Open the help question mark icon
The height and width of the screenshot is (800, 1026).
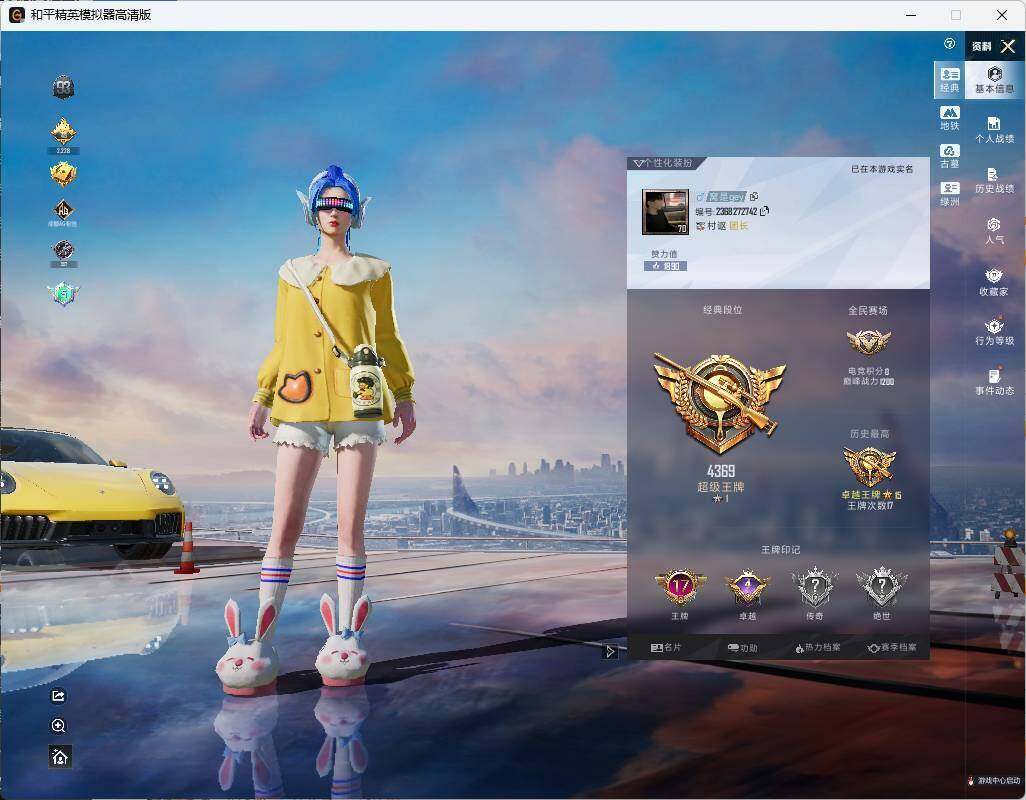tap(949, 44)
